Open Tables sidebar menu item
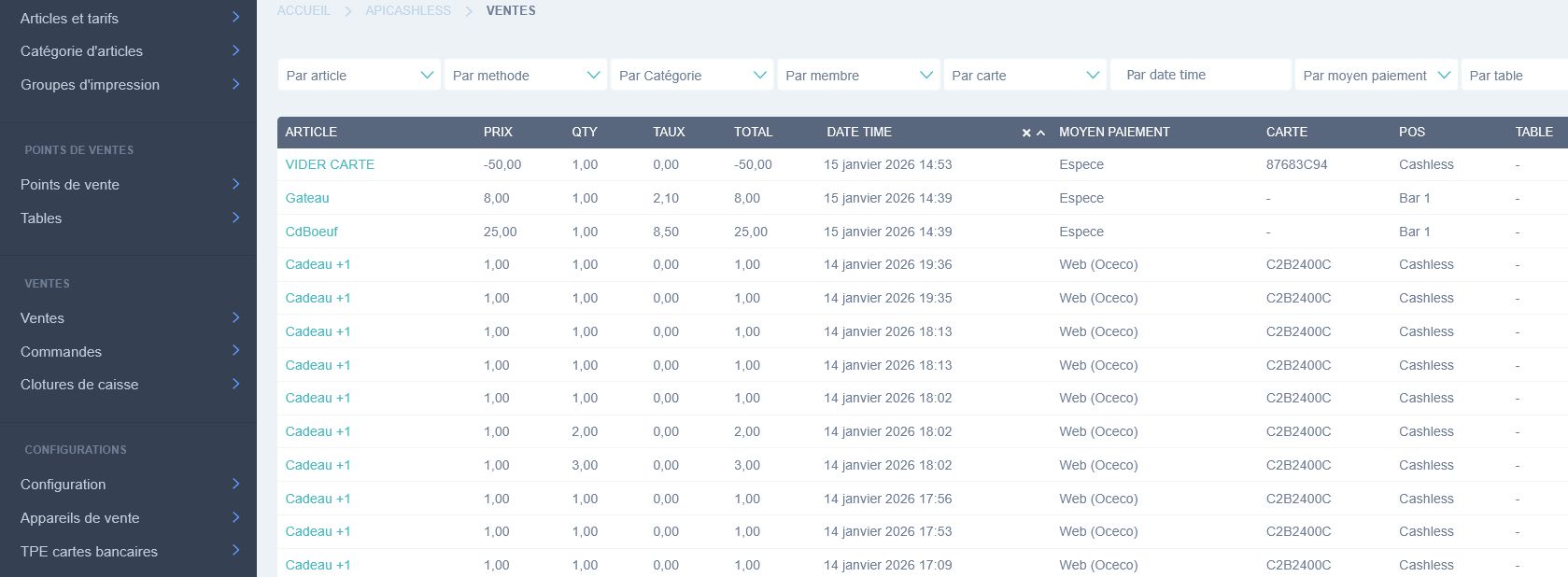The width and height of the screenshot is (1568, 577). click(41, 218)
